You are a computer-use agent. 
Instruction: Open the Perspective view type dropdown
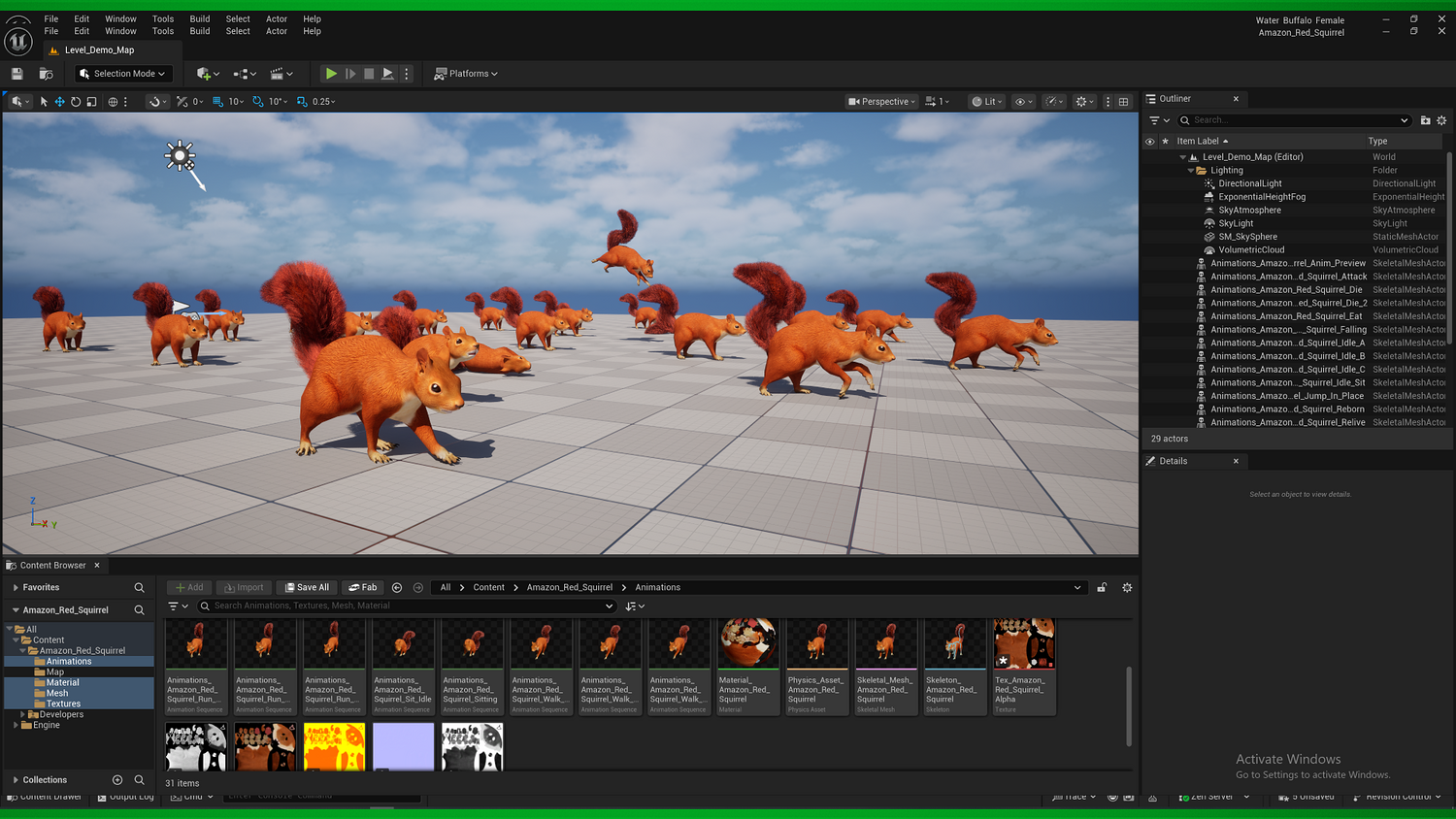tap(881, 102)
